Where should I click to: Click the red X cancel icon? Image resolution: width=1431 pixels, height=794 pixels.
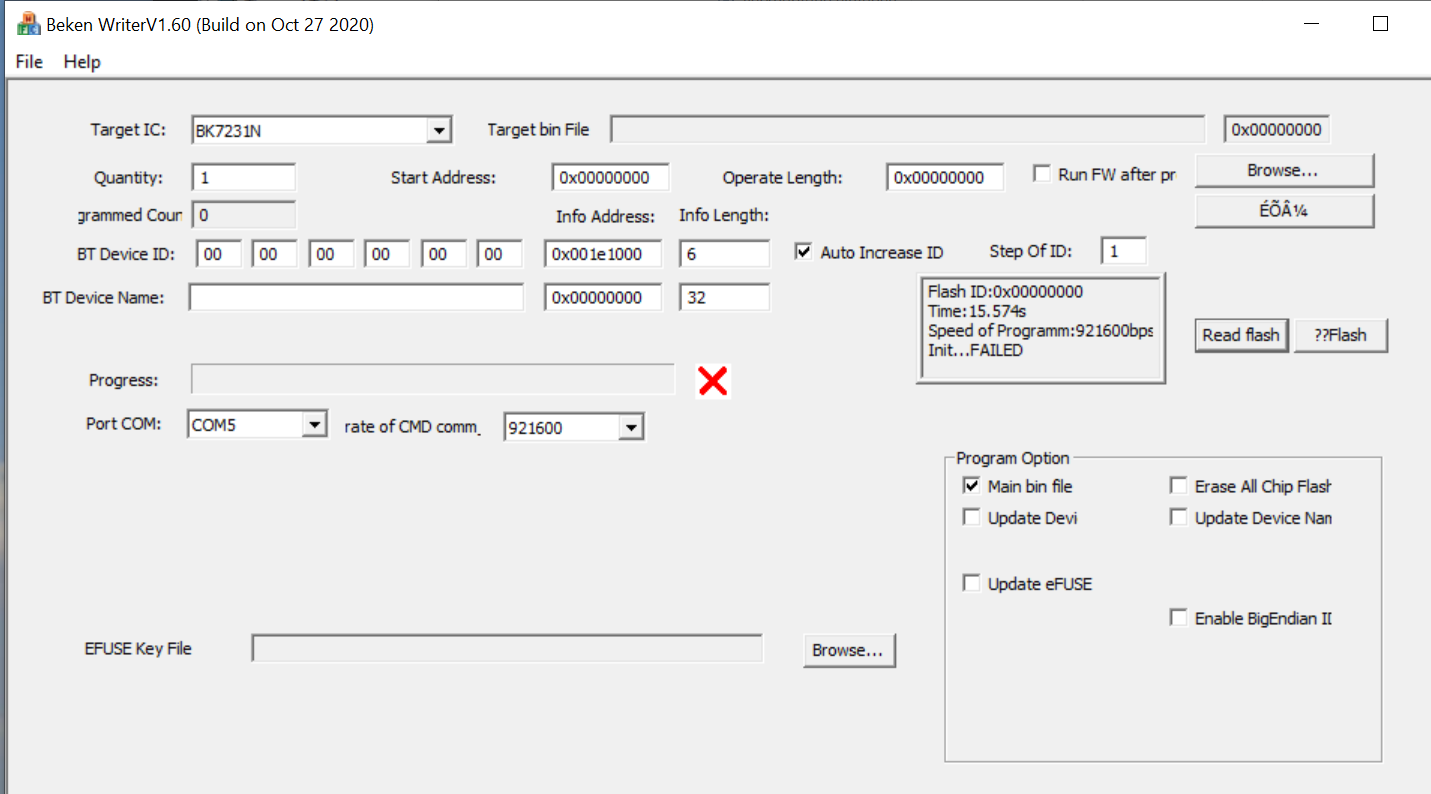click(711, 380)
